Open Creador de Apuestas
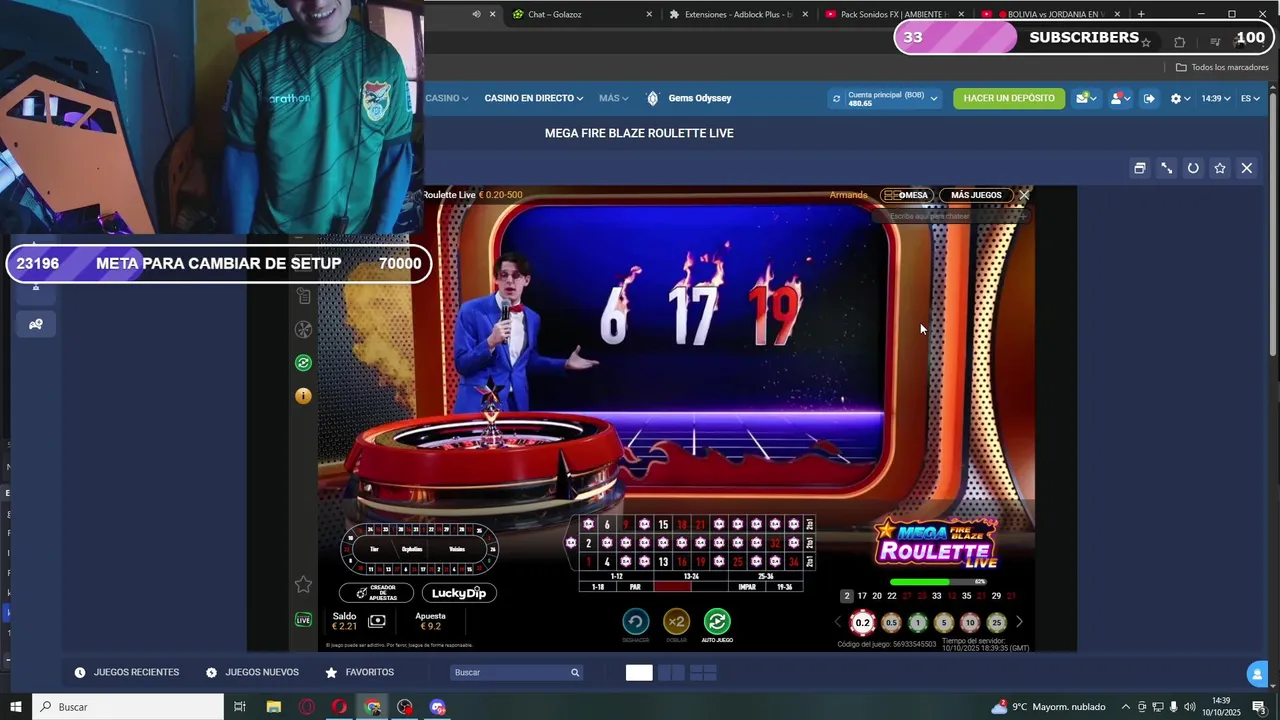Viewport: 1280px width, 720px height. [x=376, y=593]
